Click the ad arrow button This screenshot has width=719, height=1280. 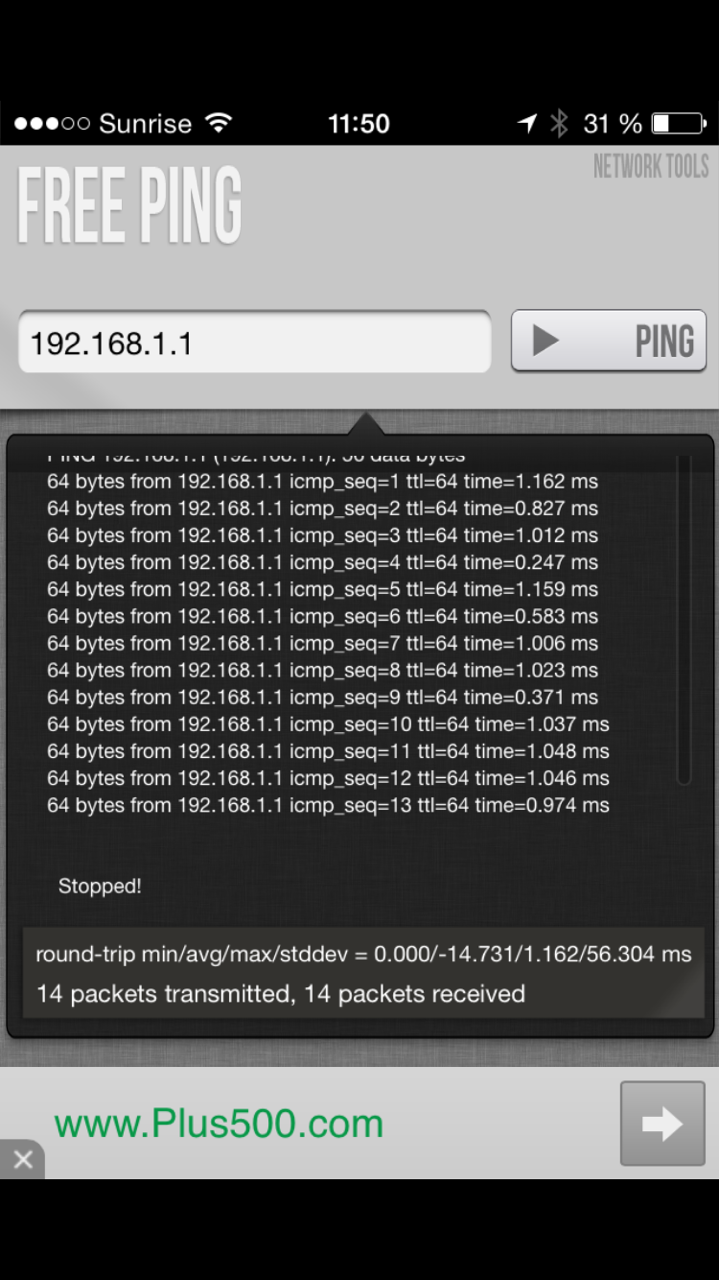tap(662, 1123)
